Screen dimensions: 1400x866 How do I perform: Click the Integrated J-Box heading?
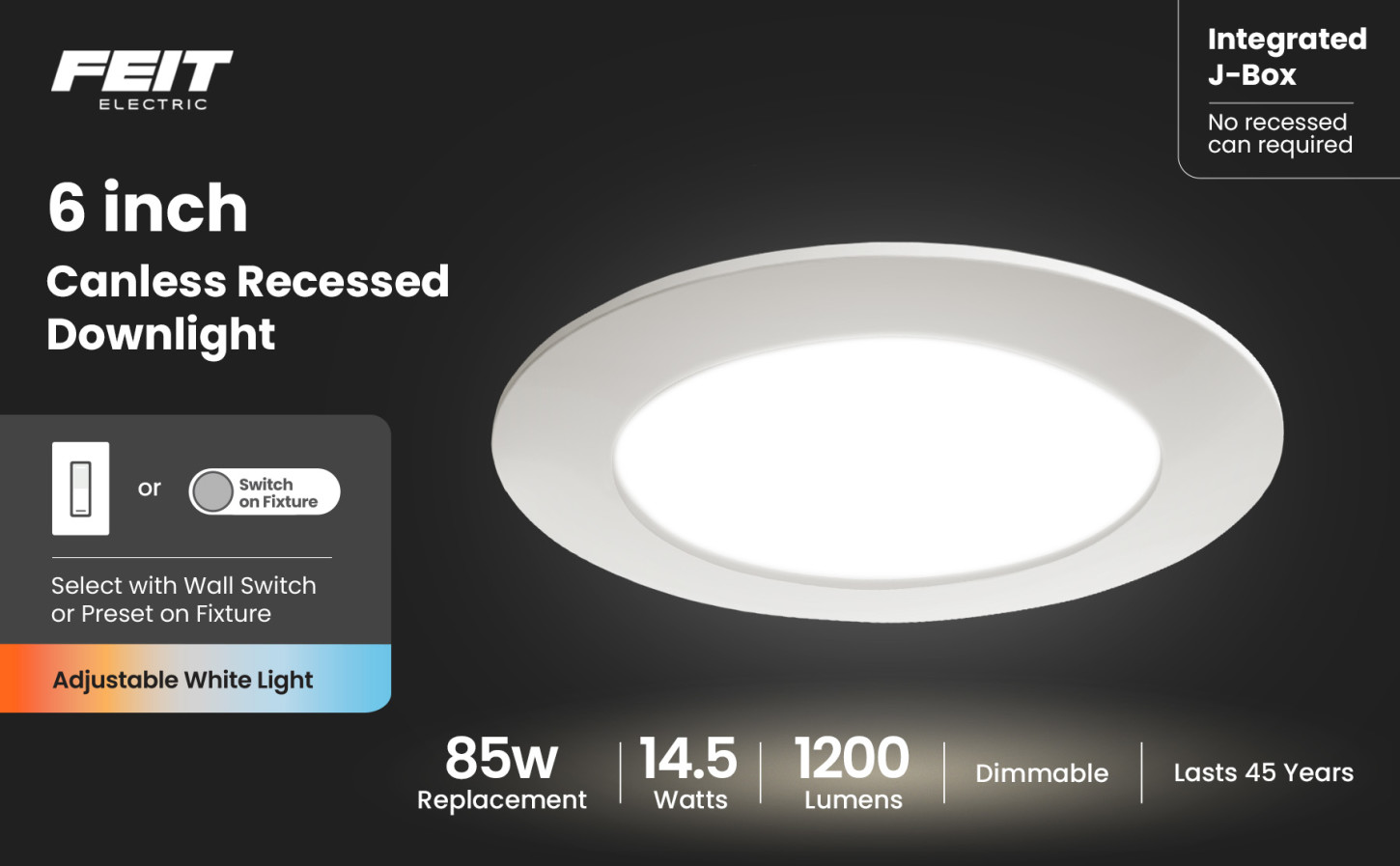(x=1286, y=56)
